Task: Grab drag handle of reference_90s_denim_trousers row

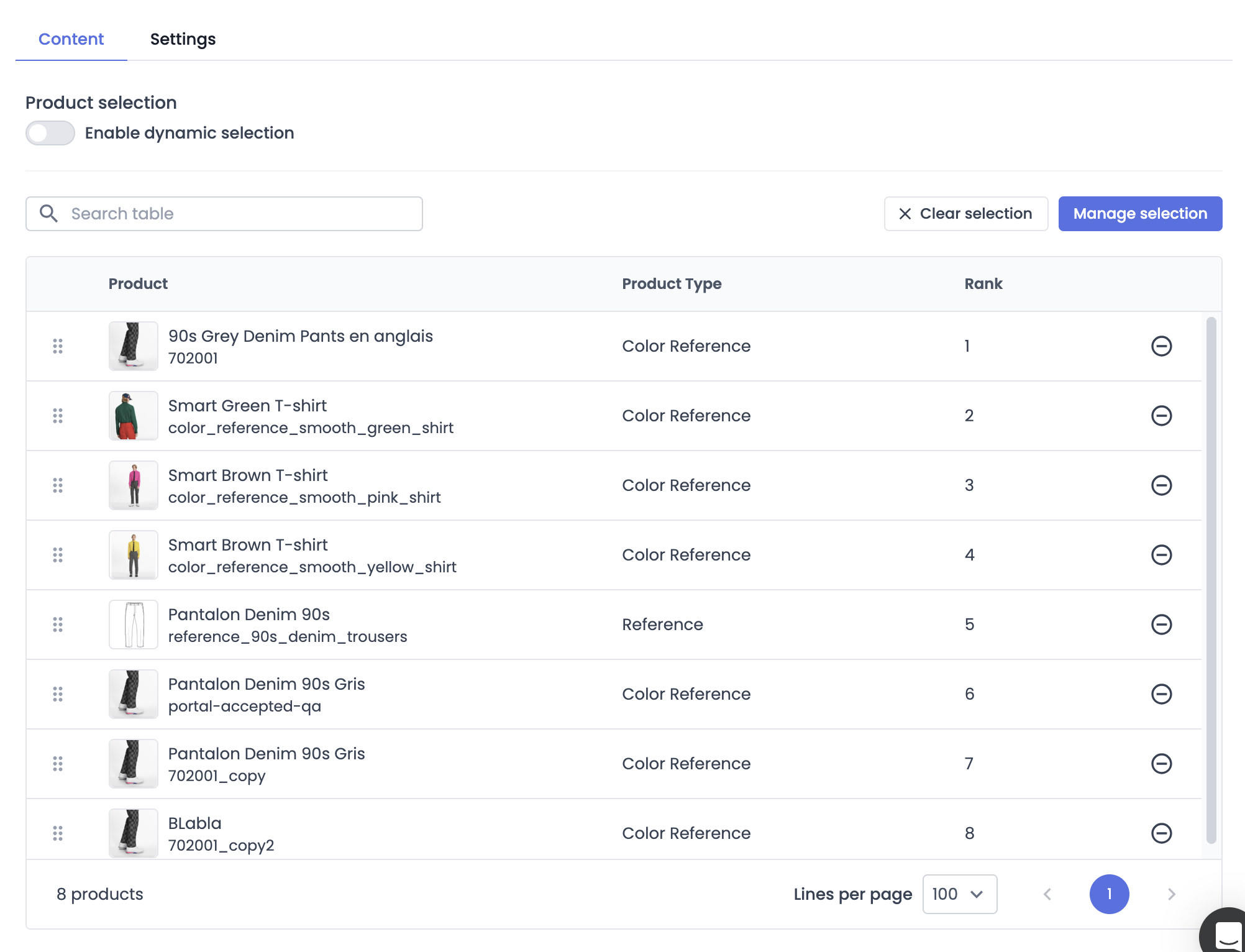Action: pyautogui.click(x=58, y=625)
